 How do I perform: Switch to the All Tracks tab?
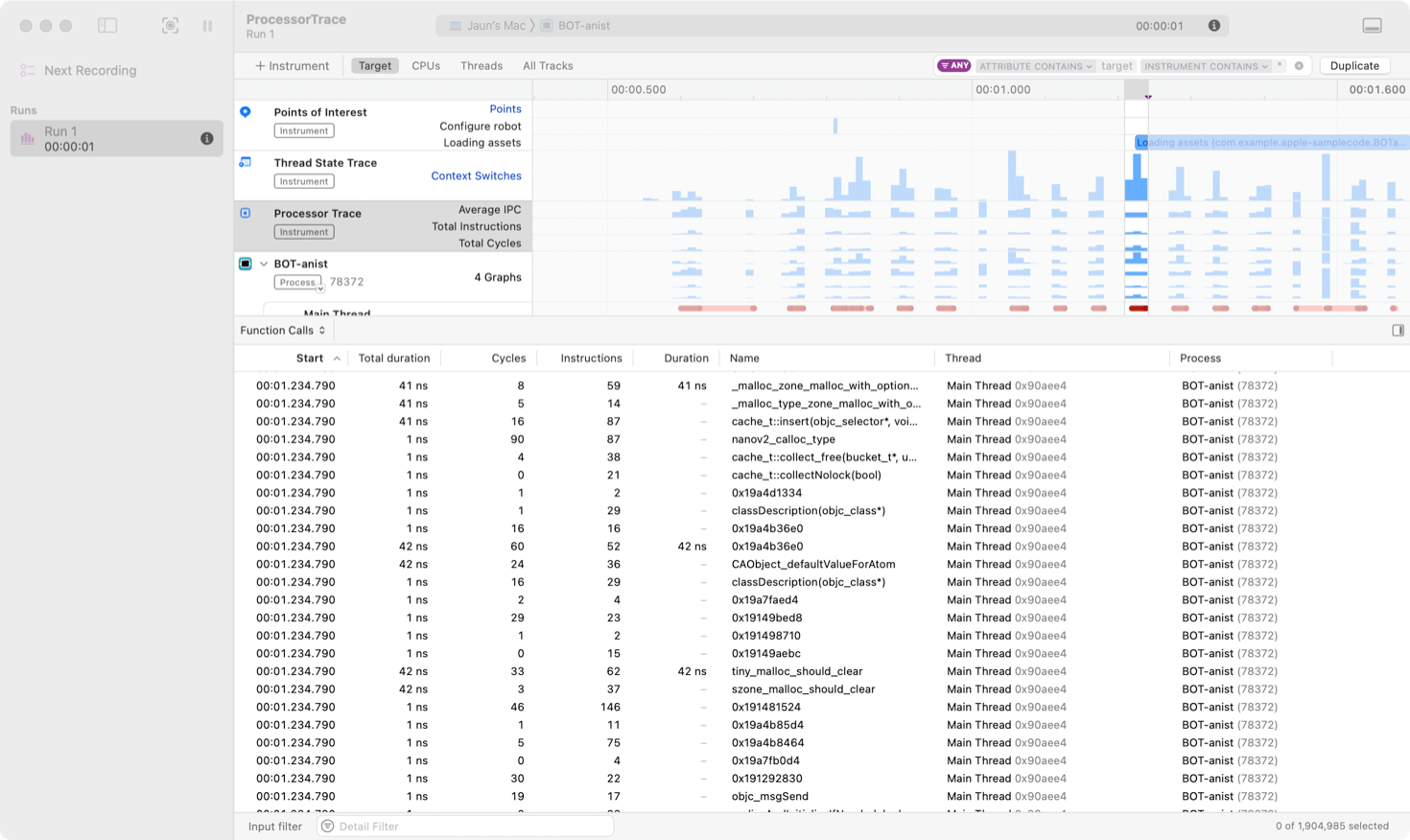point(548,66)
